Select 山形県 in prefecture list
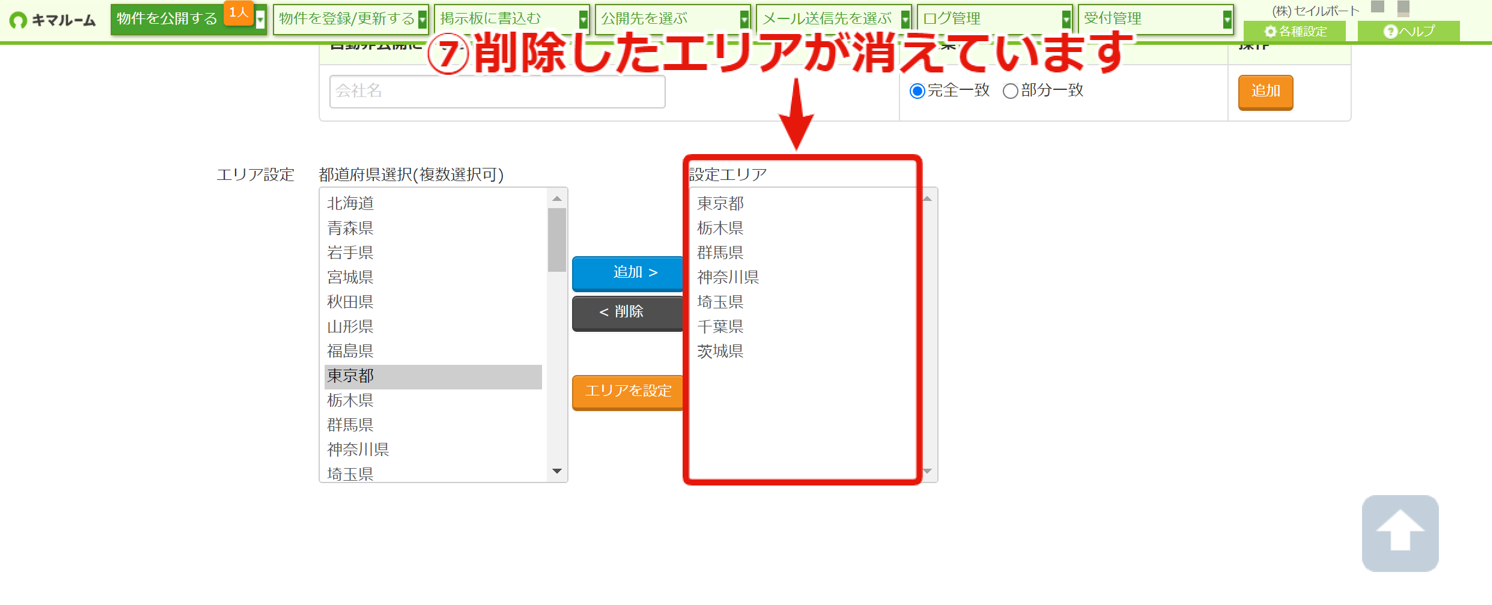This screenshot has width=1492, height=605. (433, 327)
